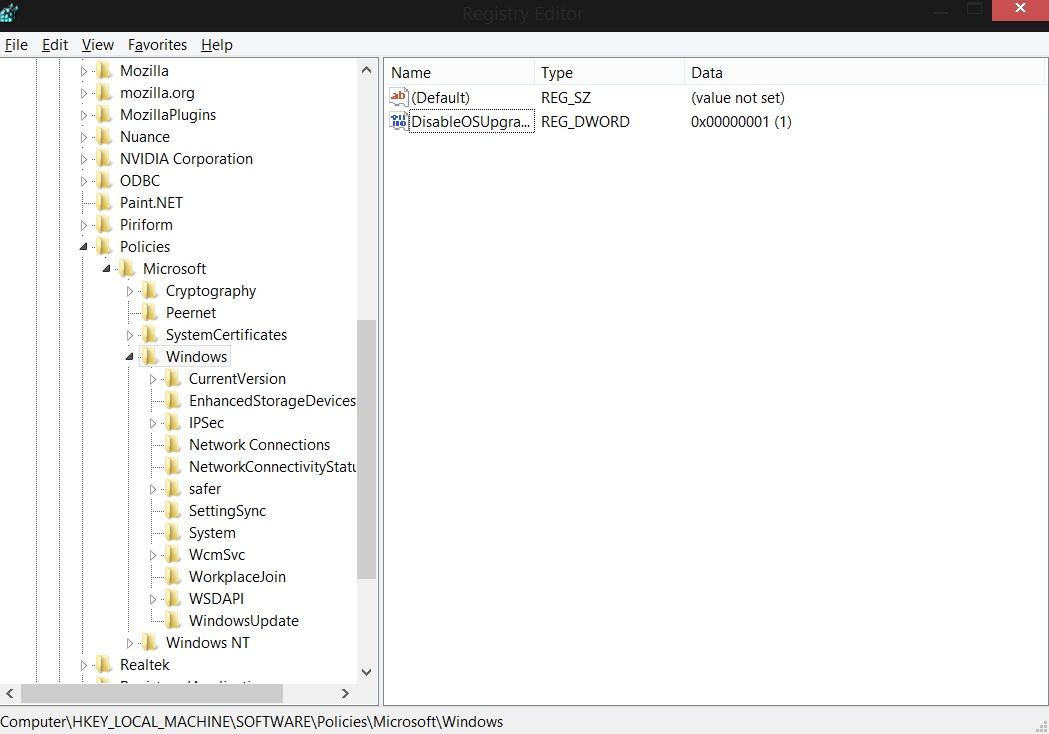Expand the CurrentVersion key
This screenshot has height=734, width=1049.
(x=153, y=379)
